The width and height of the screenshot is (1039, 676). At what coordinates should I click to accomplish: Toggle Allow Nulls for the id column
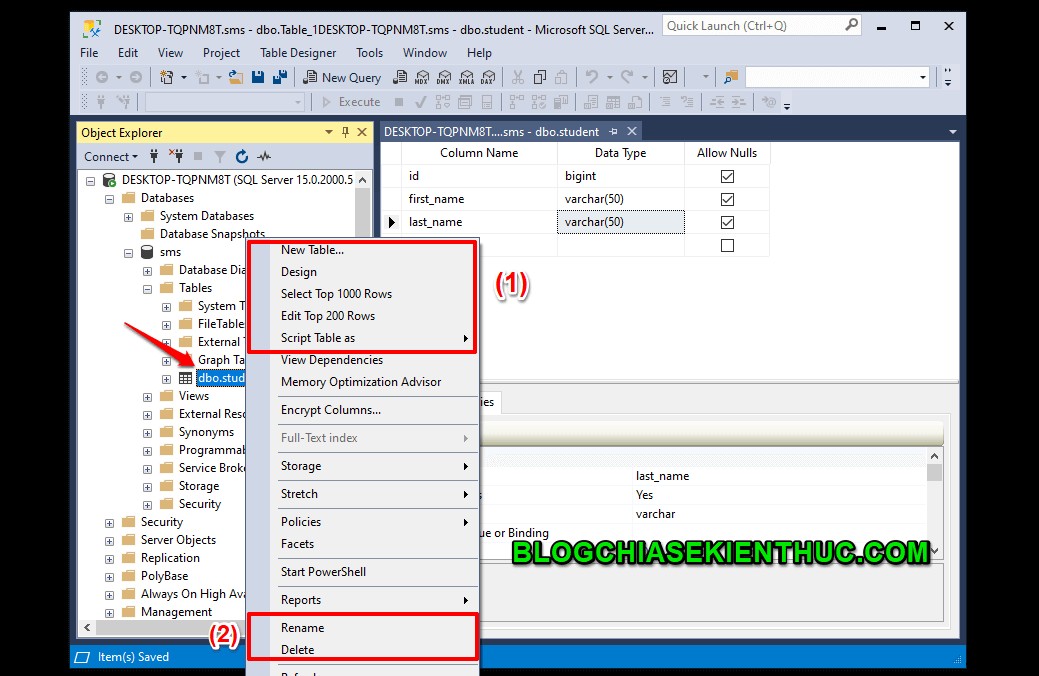coord(725,175)
